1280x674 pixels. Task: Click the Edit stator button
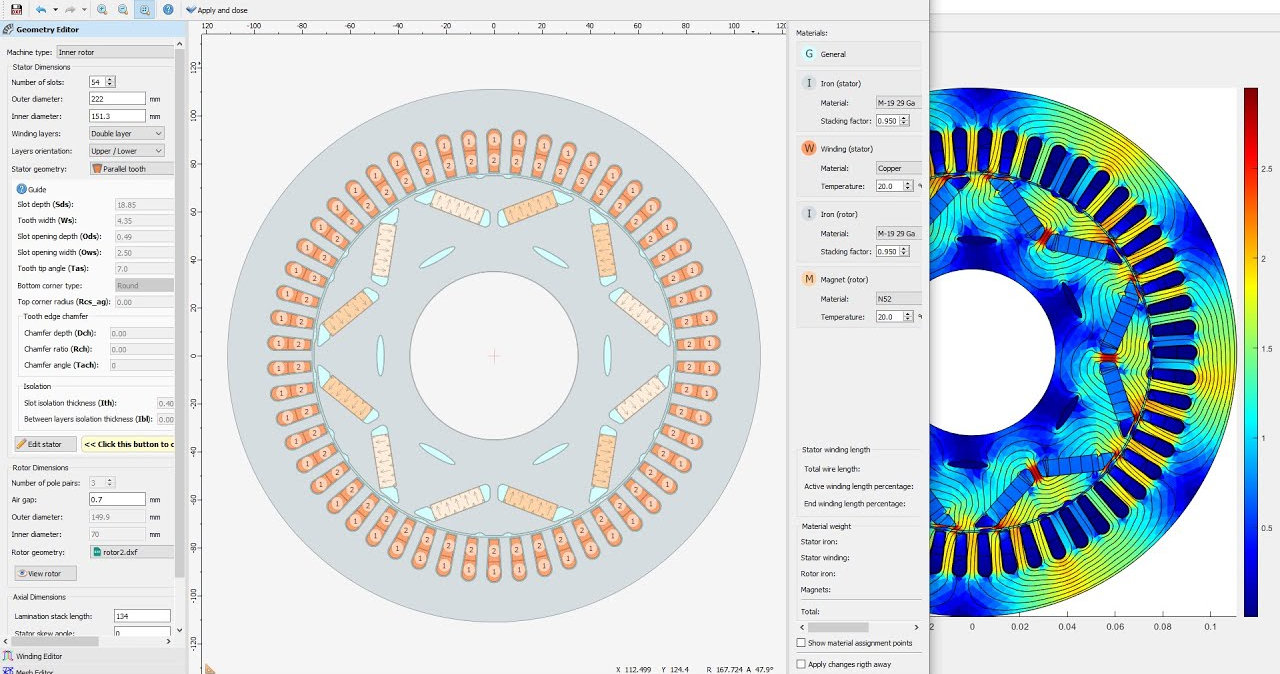click(x=45, y=444)
